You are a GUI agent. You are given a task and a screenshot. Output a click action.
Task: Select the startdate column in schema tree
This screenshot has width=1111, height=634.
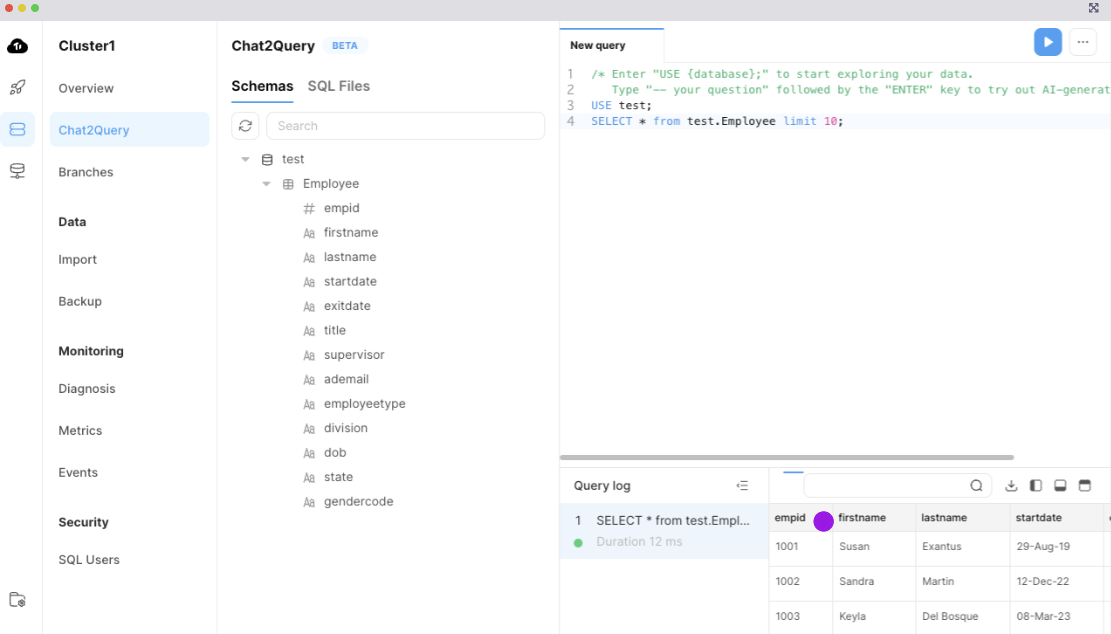350,281
